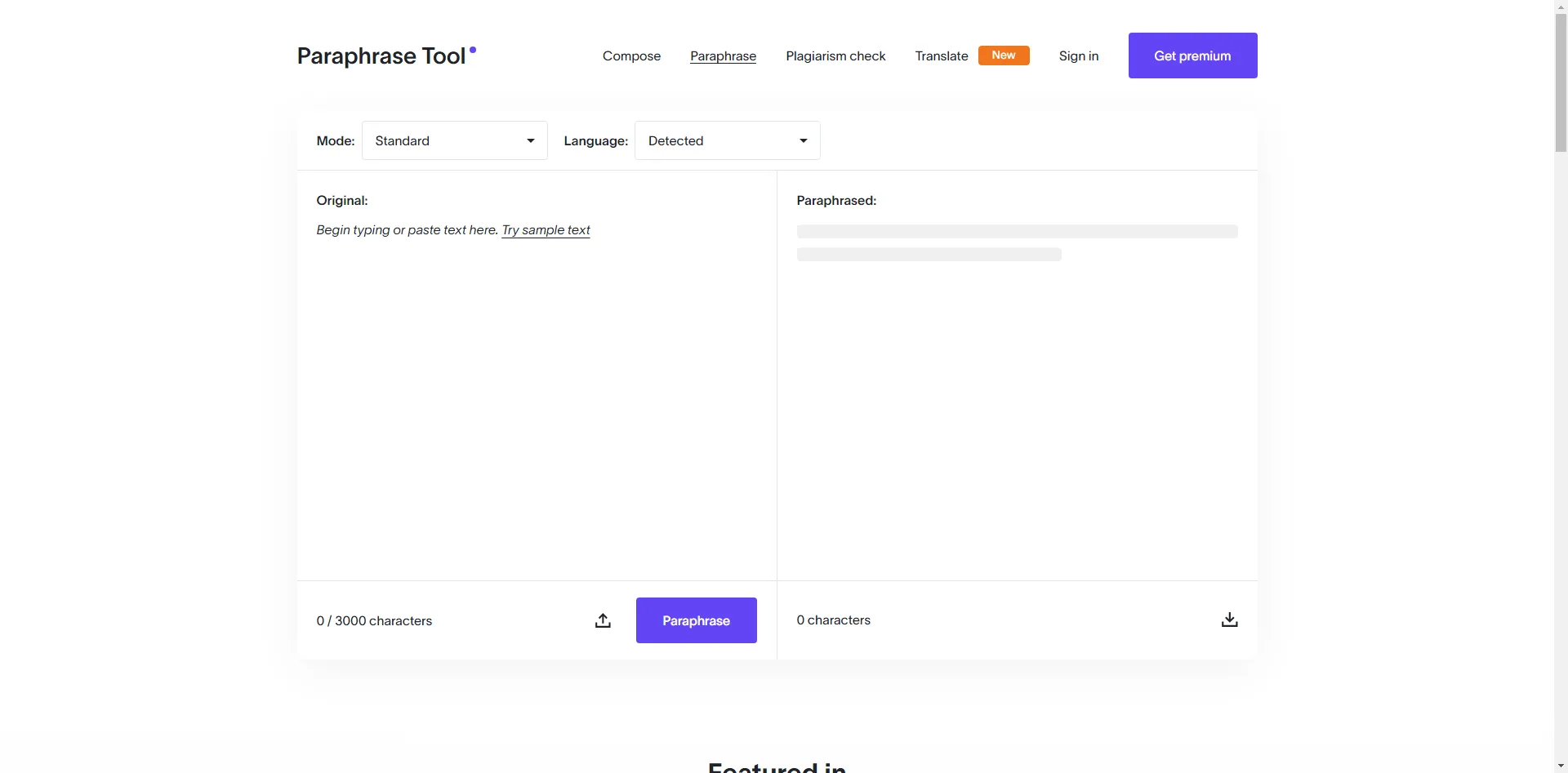Viewport: 1568px width, 773px height.
Task: Click the scrollbar down arrow
Action: point(1561,766)
